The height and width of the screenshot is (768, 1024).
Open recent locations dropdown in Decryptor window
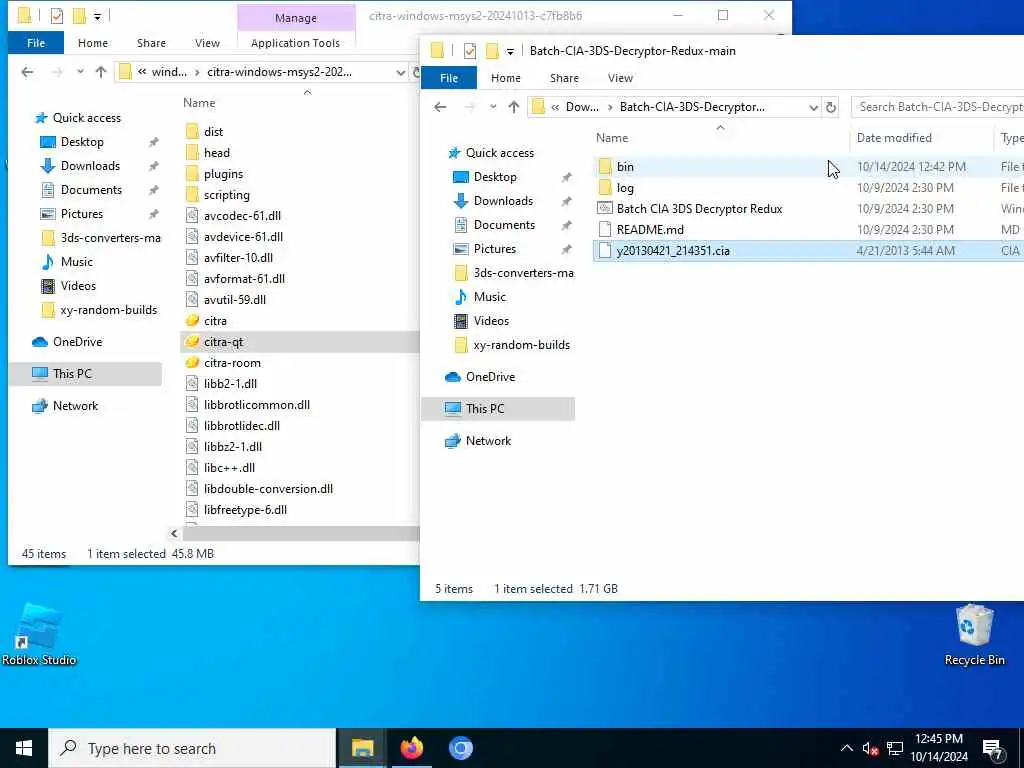[x=493, y=107]
